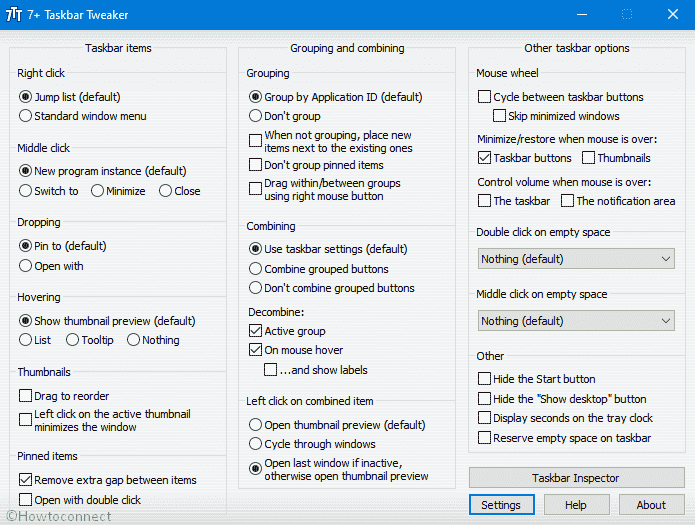The width and height of the screenshot is (695, 525).
Task: Check Hide the "Show desktop" button
Action: click(x=484, y=399)
